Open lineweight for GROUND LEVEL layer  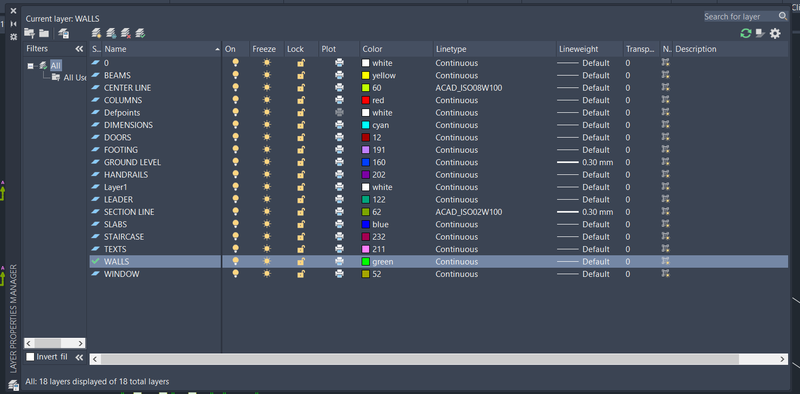pyautogui.click(x=585, y=162)
